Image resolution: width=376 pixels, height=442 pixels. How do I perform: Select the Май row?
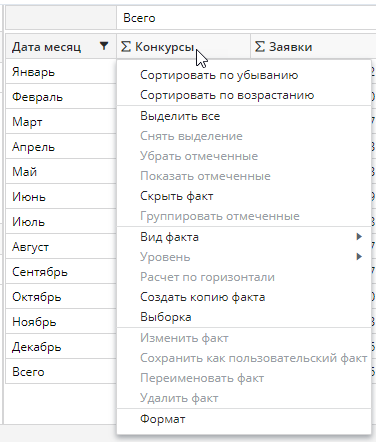pos(61,172)
